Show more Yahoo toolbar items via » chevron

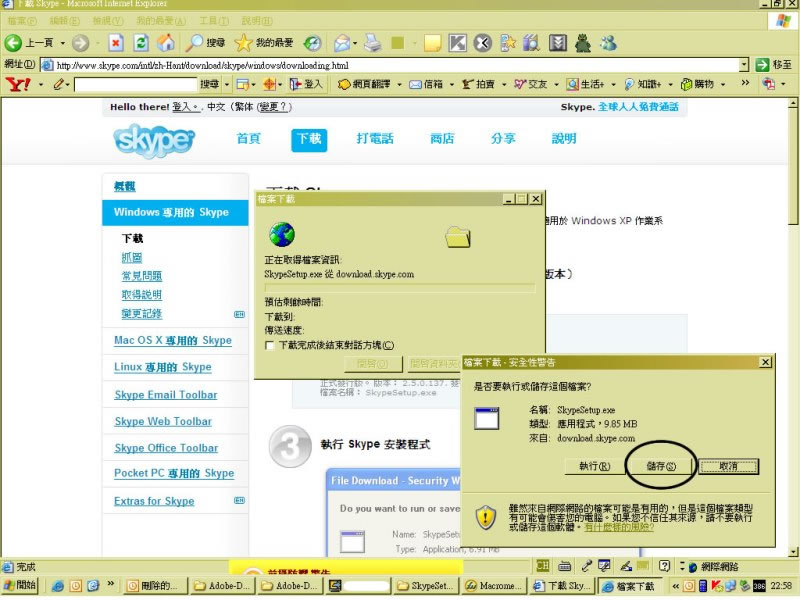745,83
